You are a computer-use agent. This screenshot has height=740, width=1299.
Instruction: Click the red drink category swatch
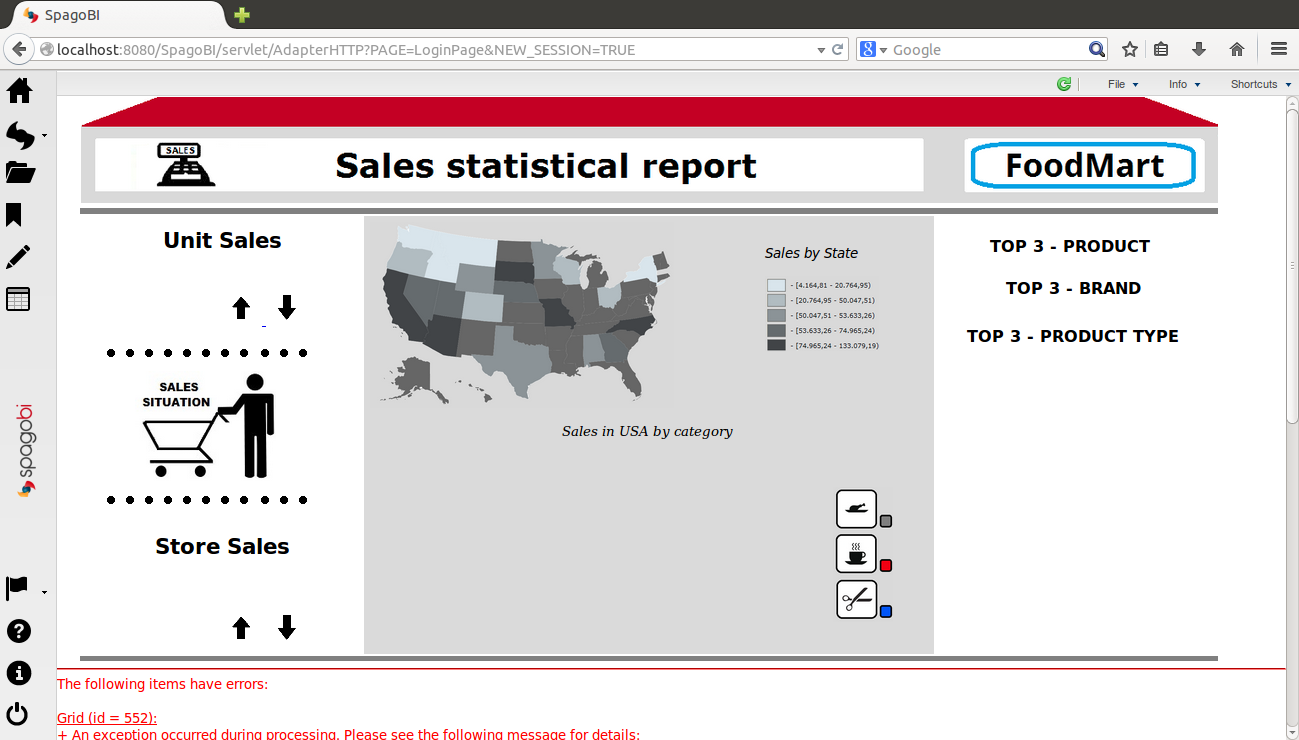click(886, 566)
